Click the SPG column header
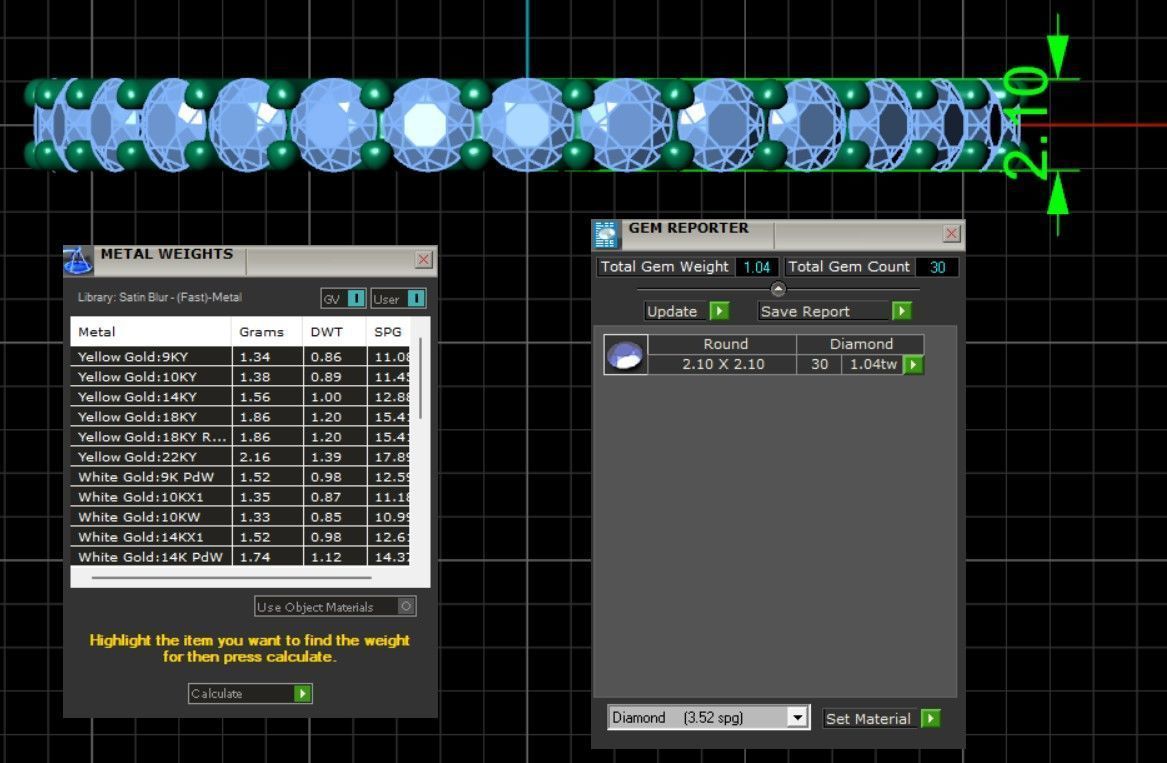The height and width of the screenshot is (763, 1167). (x=388, y=332)
